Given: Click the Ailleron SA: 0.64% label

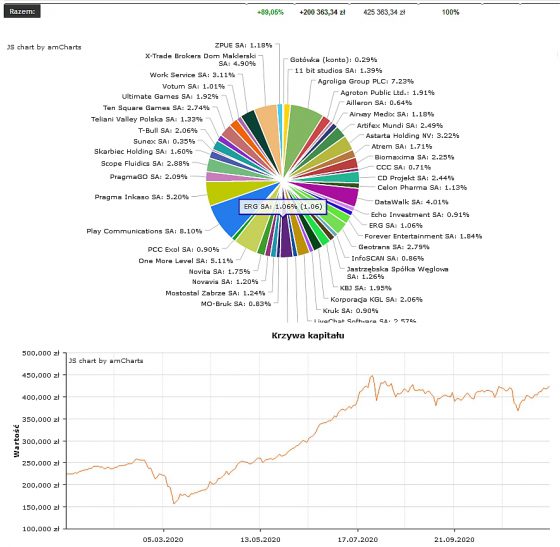Looking at the screenshot, I should (x=379, y=102).
